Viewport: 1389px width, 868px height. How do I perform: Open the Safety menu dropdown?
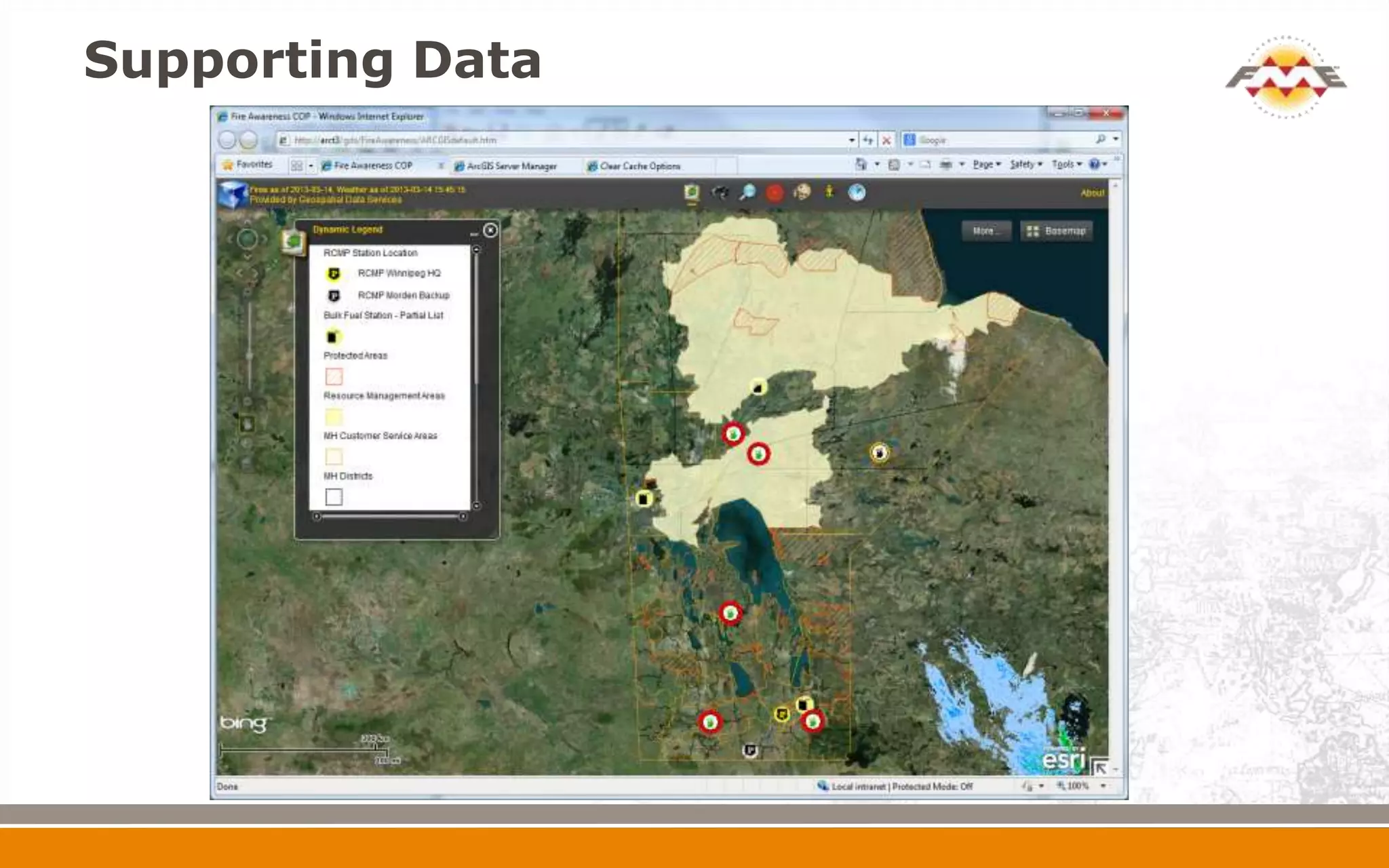1026,164
